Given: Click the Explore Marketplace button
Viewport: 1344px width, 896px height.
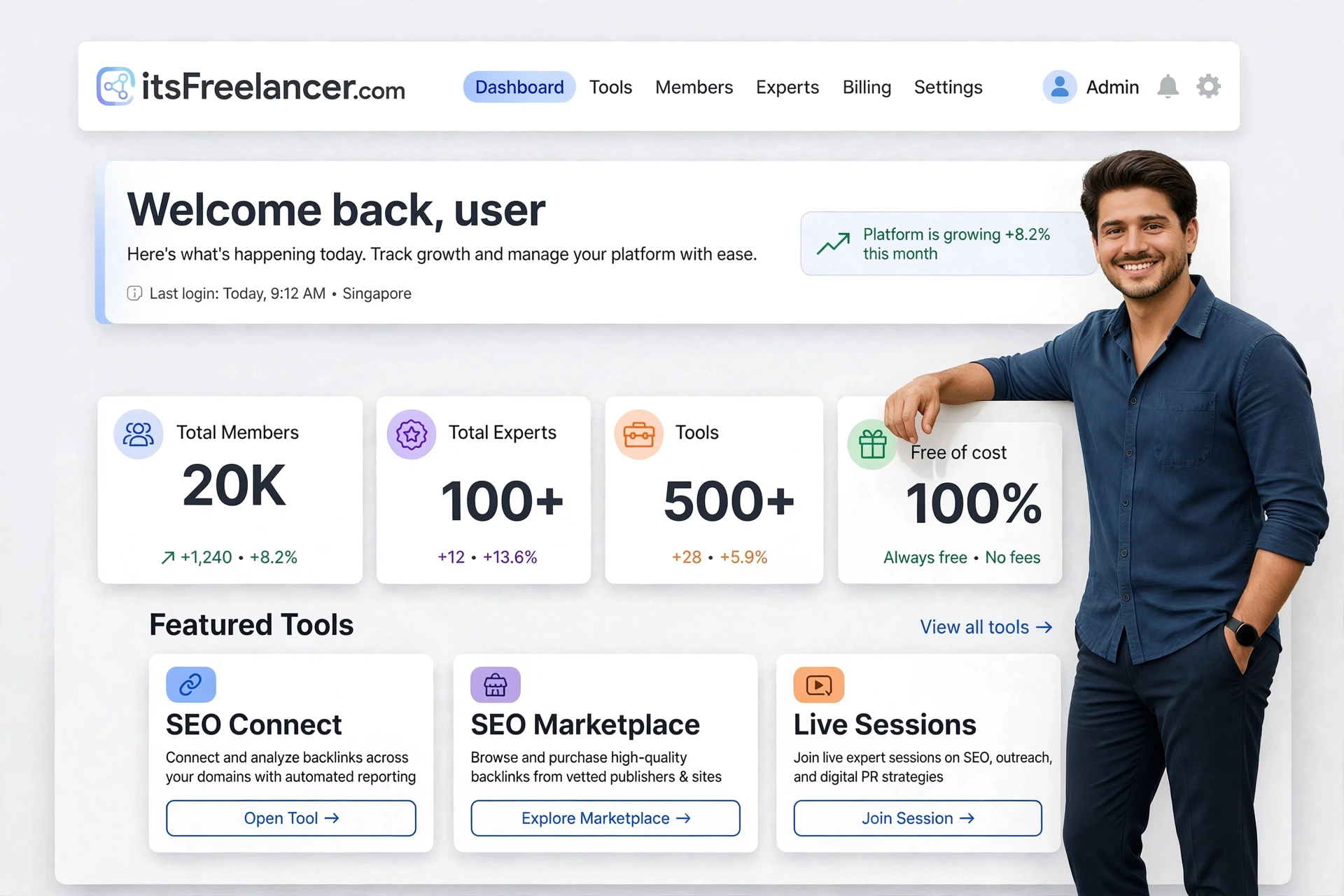Looking at the screenshot, I should (x=605, y=818).
